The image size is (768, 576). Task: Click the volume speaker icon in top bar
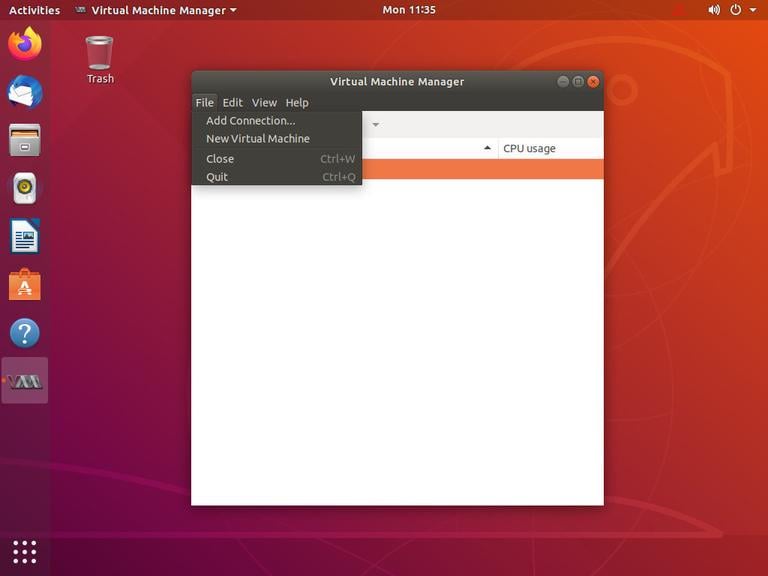tap(714, 10)
